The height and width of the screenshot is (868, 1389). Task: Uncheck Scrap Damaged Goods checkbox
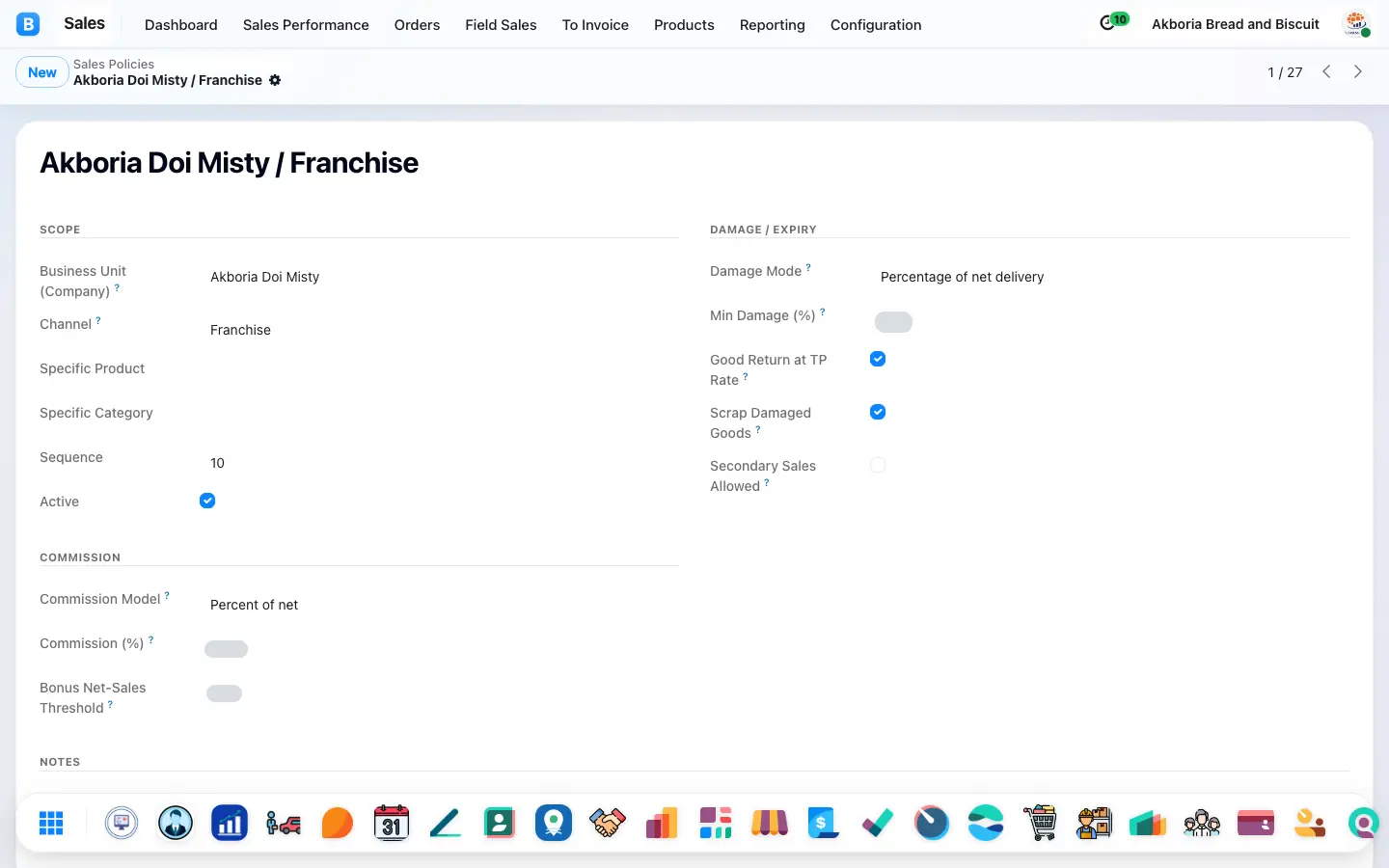pyautogui.click(x=878, y=412)
